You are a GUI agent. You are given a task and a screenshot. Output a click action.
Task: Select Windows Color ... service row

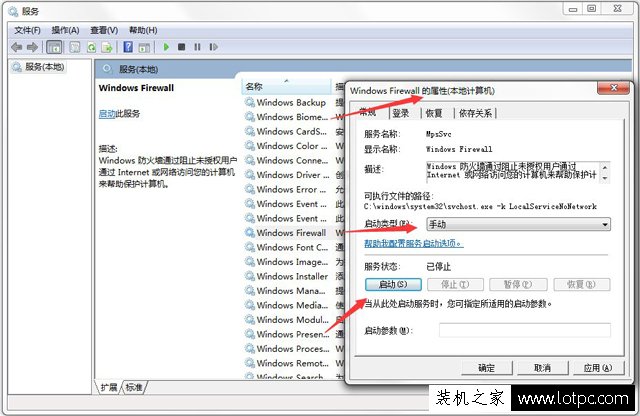(291, 146)
